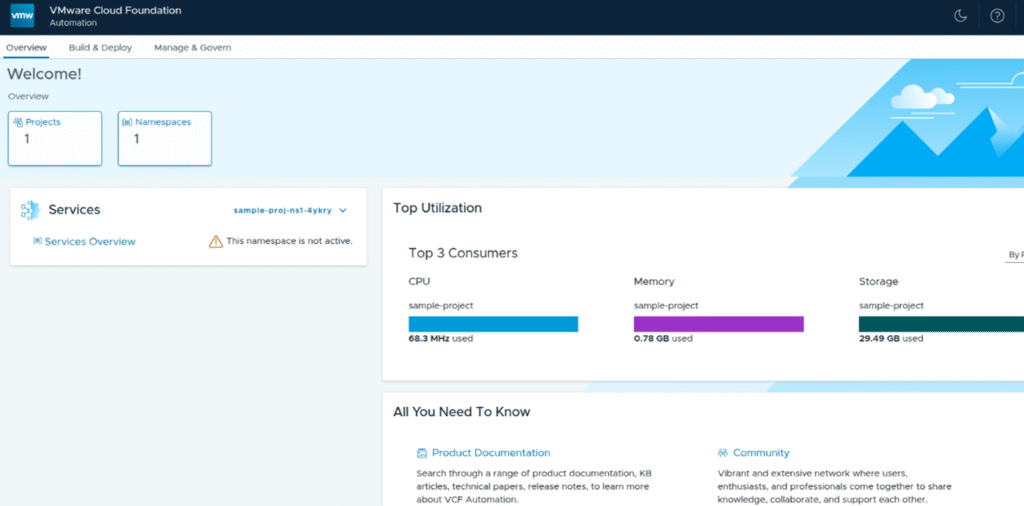Click the Projects tile icon
The image size is (1024, 506).
click(18, 122)
